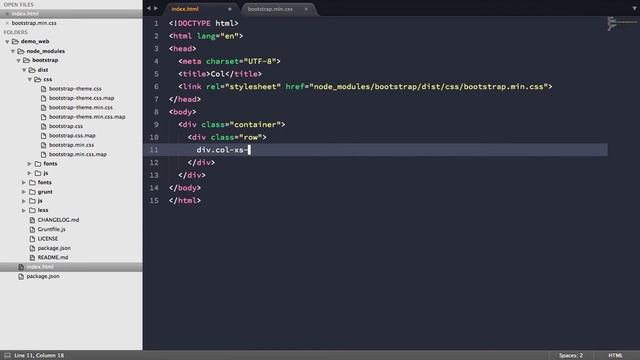Open tab list dropdown at top right
The image size is (640, 360).
coord(635,8)
